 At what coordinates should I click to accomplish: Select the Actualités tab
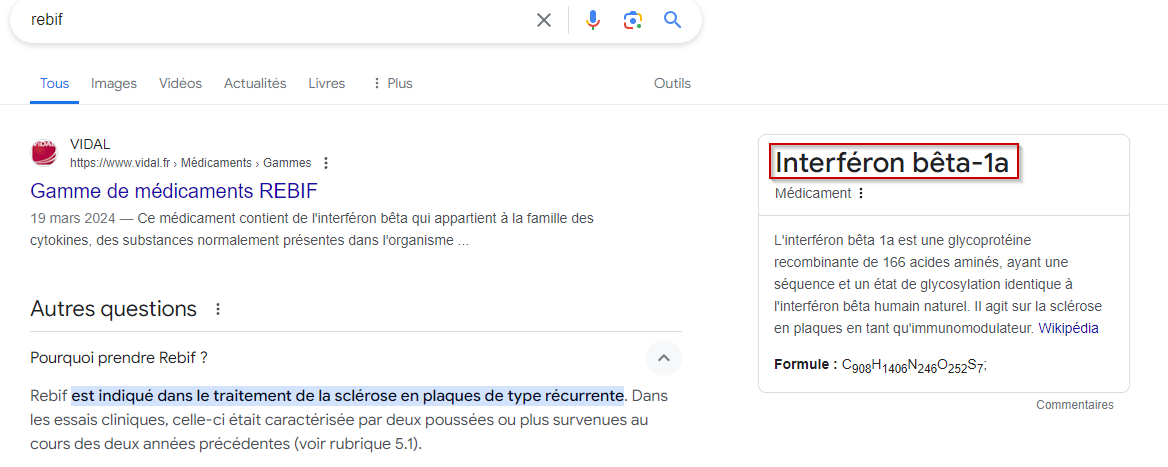tap(255, 83)
